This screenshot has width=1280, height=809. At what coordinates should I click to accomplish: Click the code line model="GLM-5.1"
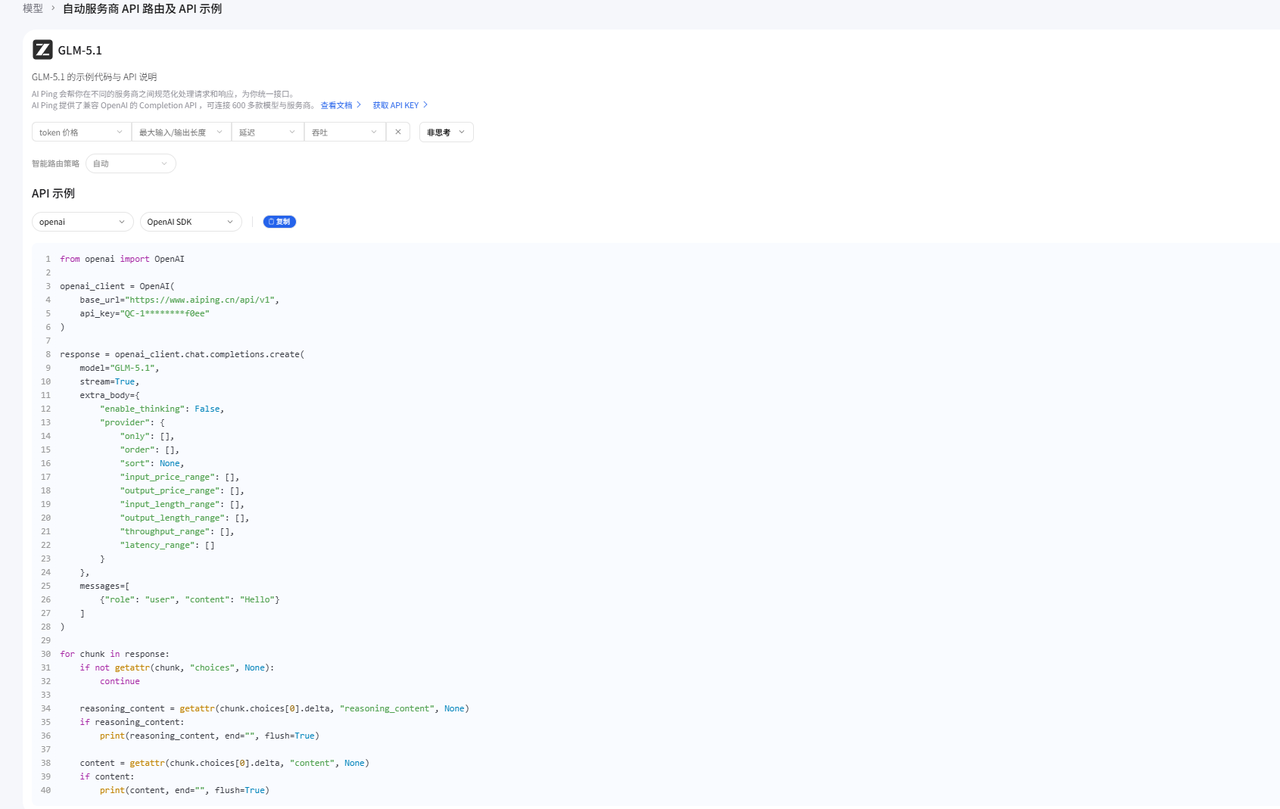point(119,368)
